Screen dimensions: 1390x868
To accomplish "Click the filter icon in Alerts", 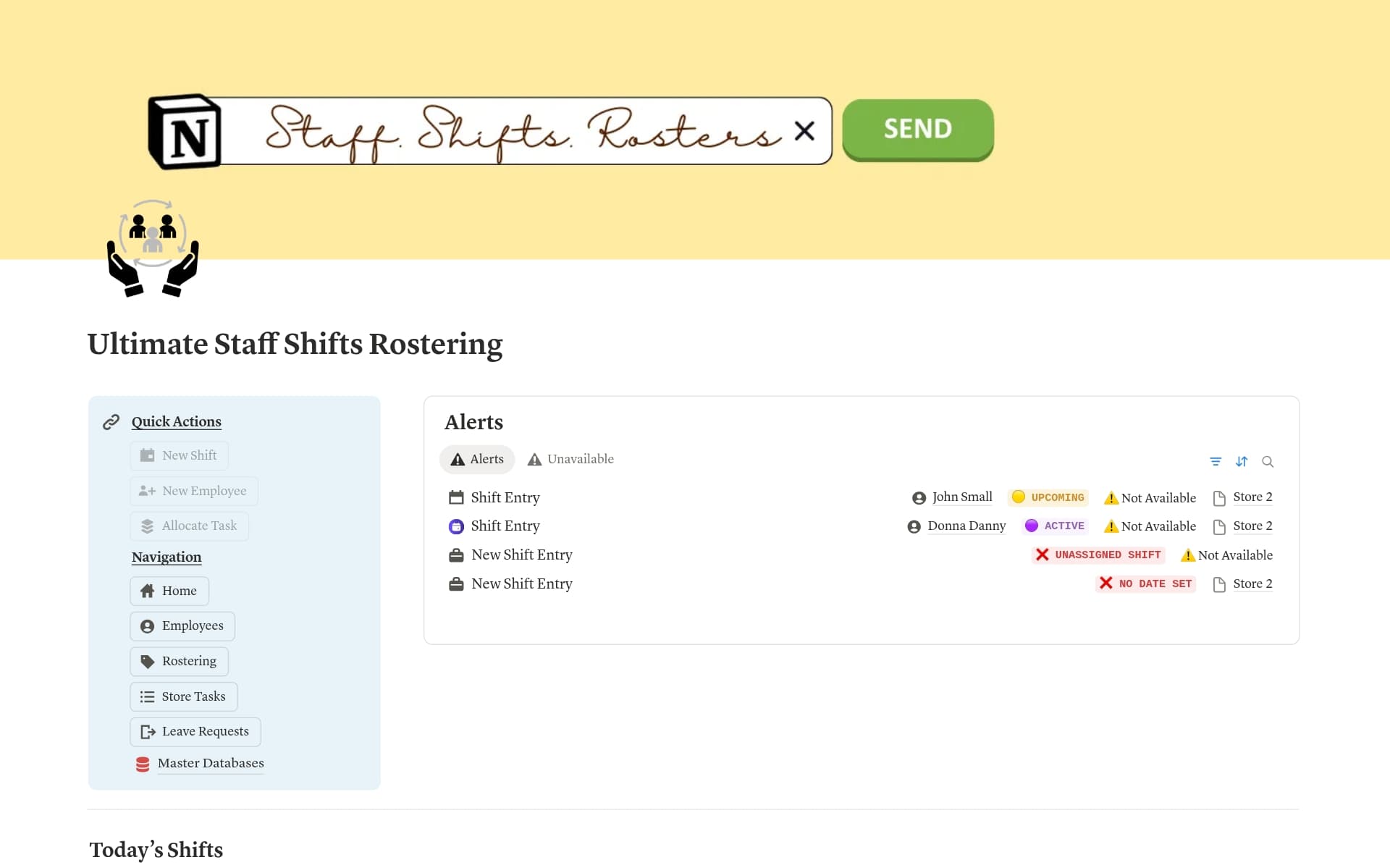I will point(1216,461).
